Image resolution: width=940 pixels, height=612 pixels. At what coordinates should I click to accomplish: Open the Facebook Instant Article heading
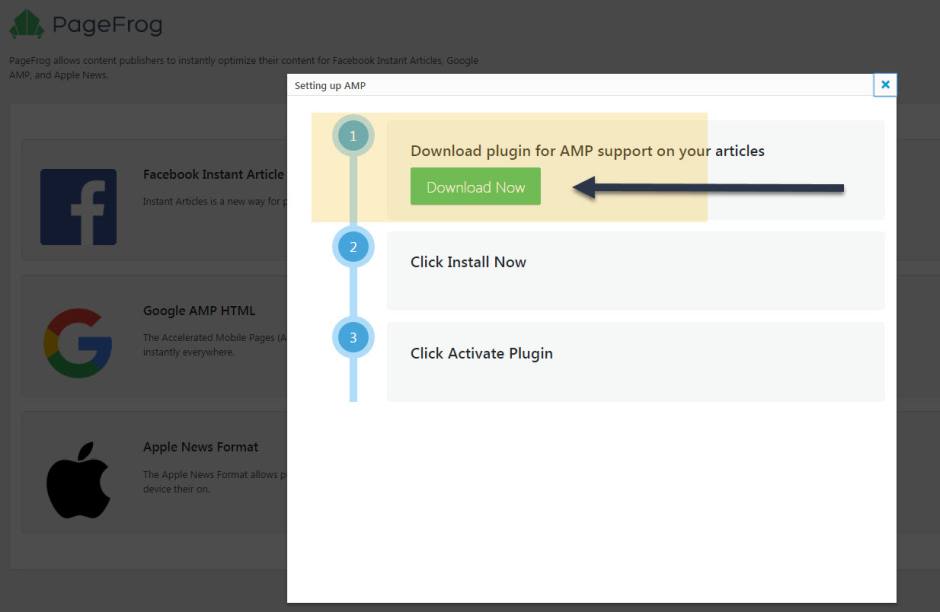point(213,174)
